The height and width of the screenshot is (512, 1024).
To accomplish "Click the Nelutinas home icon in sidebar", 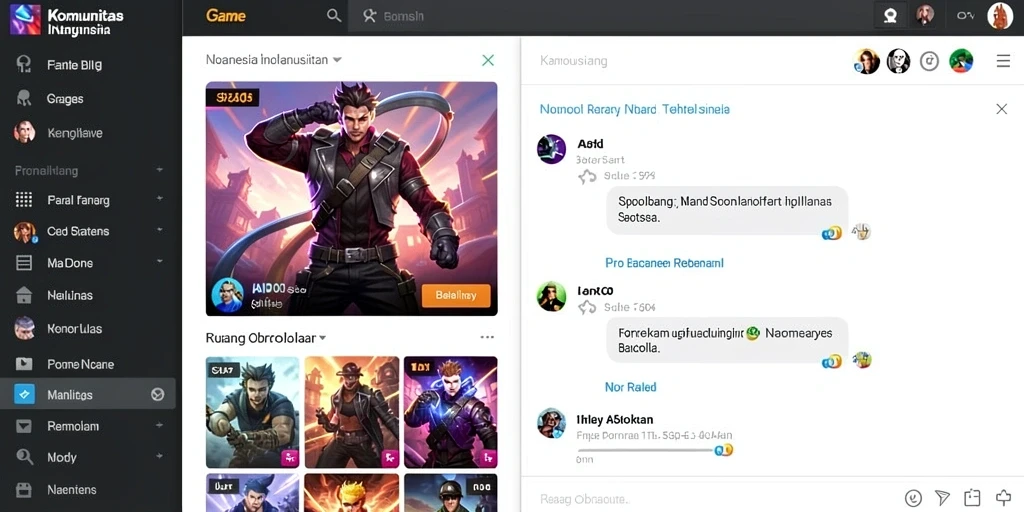I will (x=24, y=295).
